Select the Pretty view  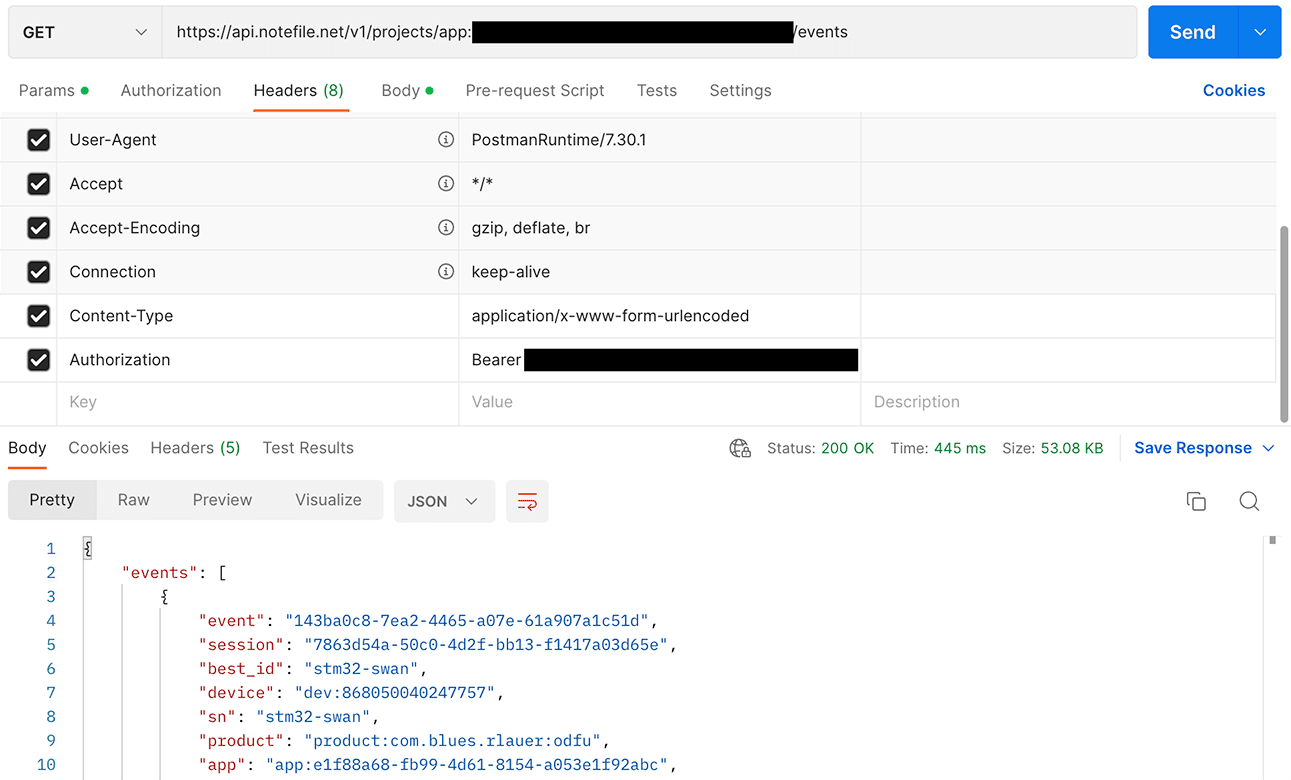click(x=52, y=500)
